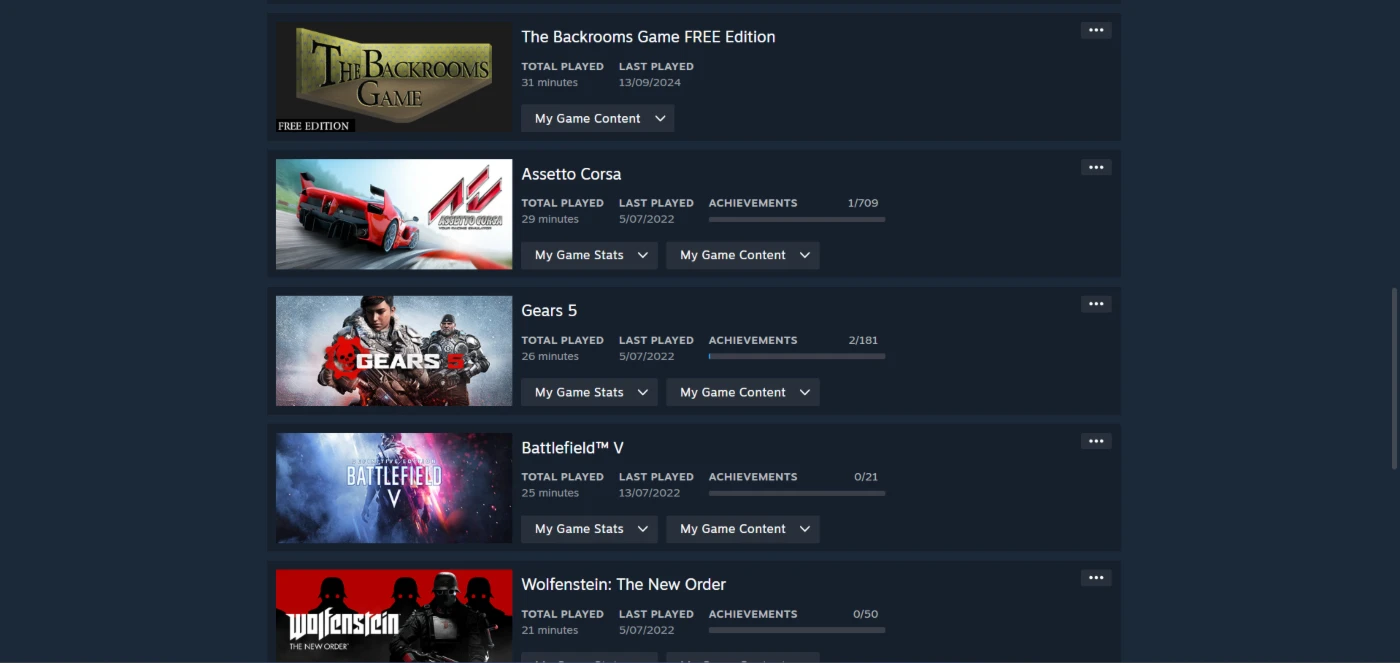Expand My Game Stats for Gears 5
The width and height of the screenshot is (1400, 663).
click(x=589, y=392)
